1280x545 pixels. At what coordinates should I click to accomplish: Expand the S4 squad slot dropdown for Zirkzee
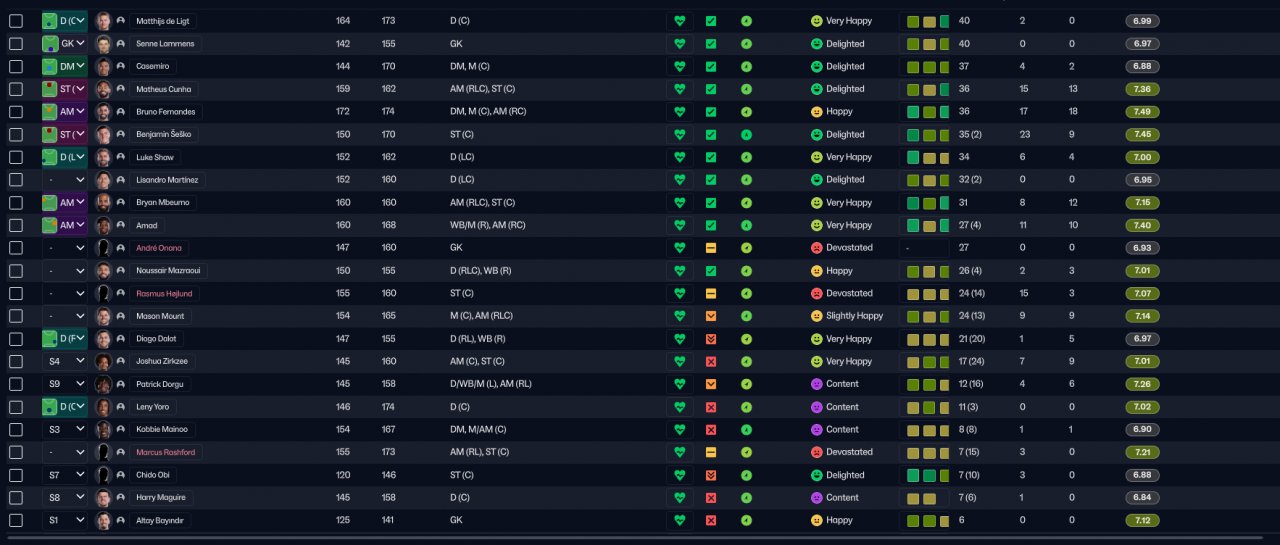click(x=65, y=361)
